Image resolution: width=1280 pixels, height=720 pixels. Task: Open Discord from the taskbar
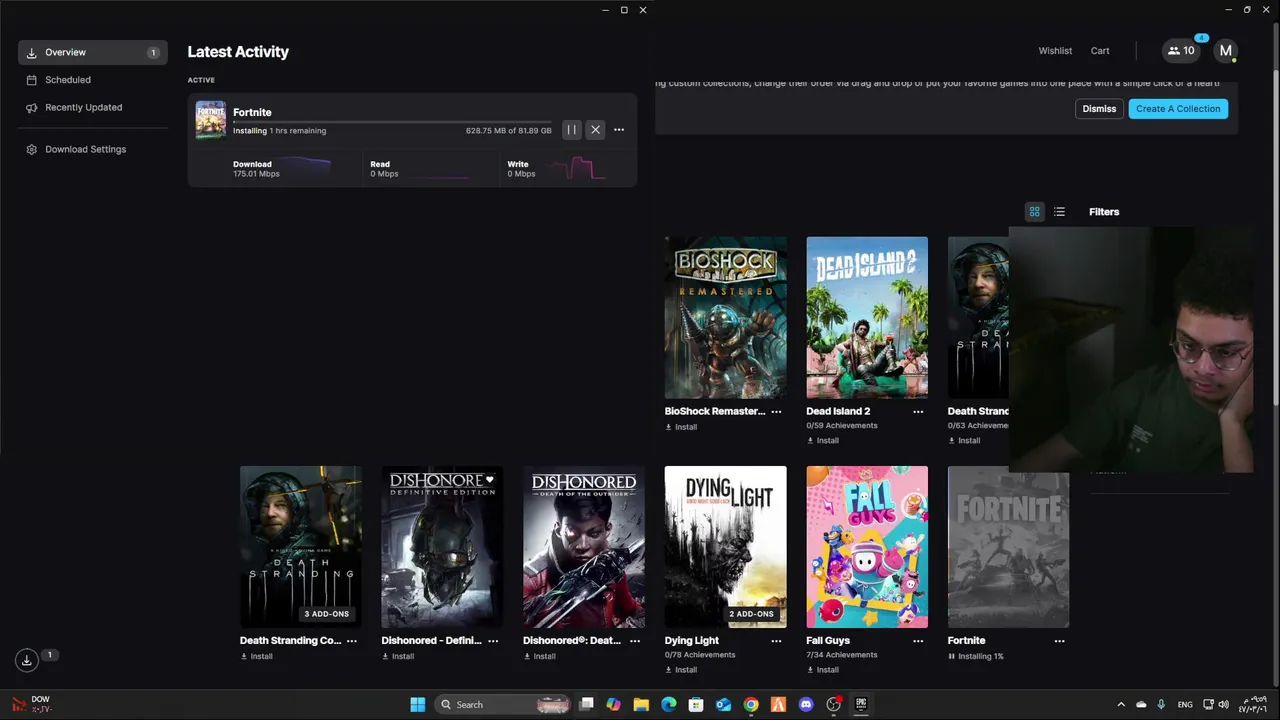[x=806, y=705]
